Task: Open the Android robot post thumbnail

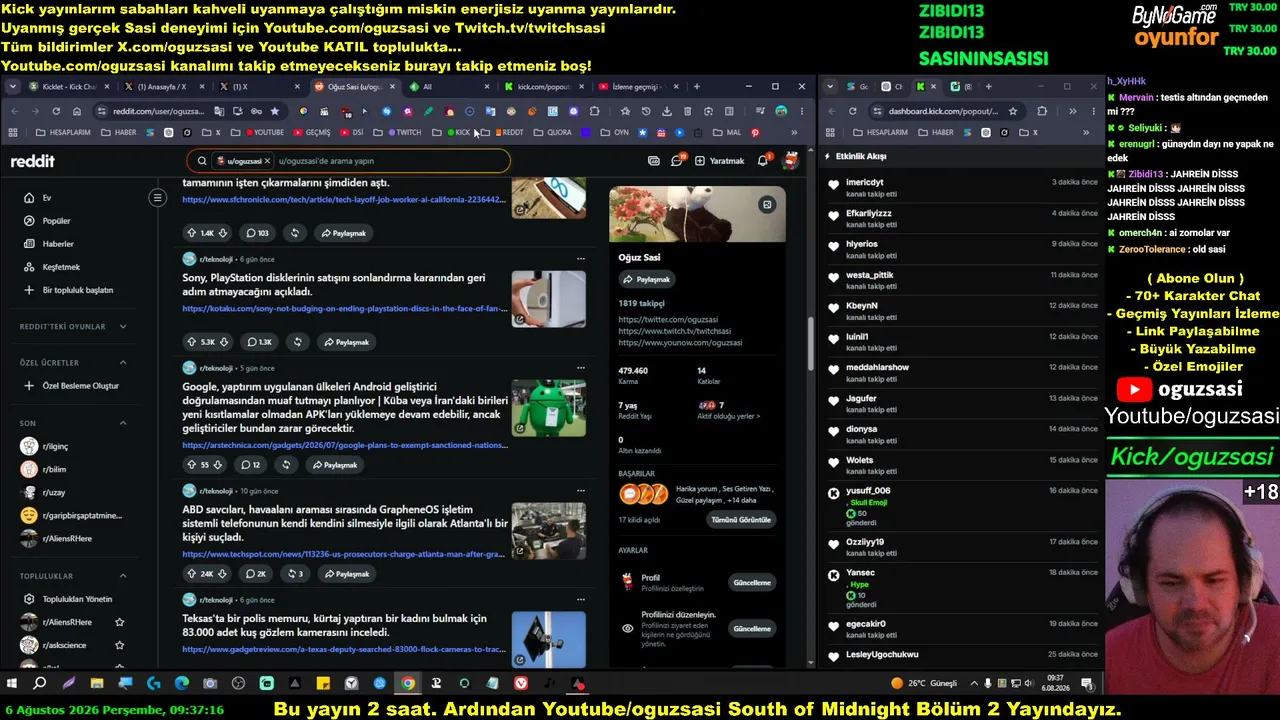Action: pyautogui.click(x=549, y=408)
